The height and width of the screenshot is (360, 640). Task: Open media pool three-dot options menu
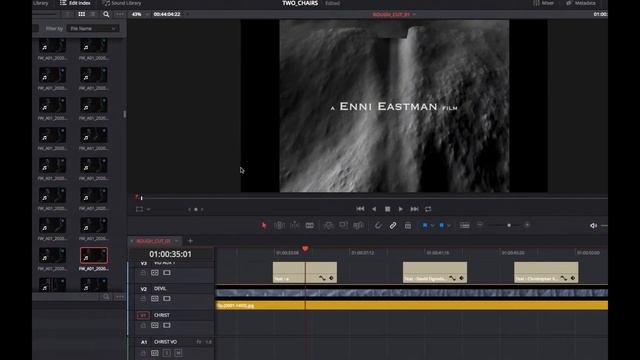coord(120,14)
